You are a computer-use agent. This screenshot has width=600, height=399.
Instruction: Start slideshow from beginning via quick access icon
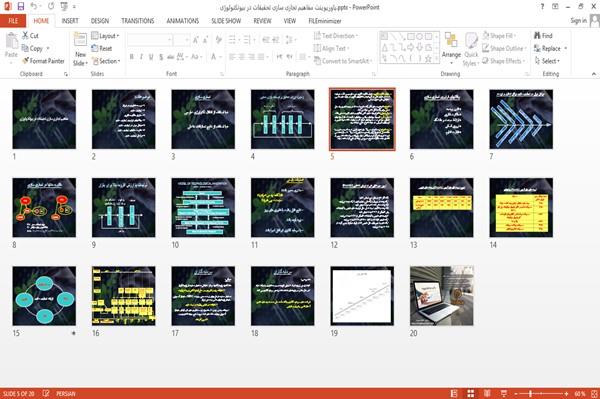(x=64, y=7)
